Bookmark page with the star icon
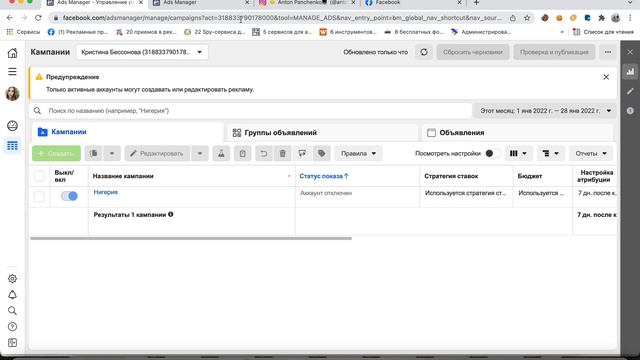The image size is (640, 360). (x=527, y=18)
